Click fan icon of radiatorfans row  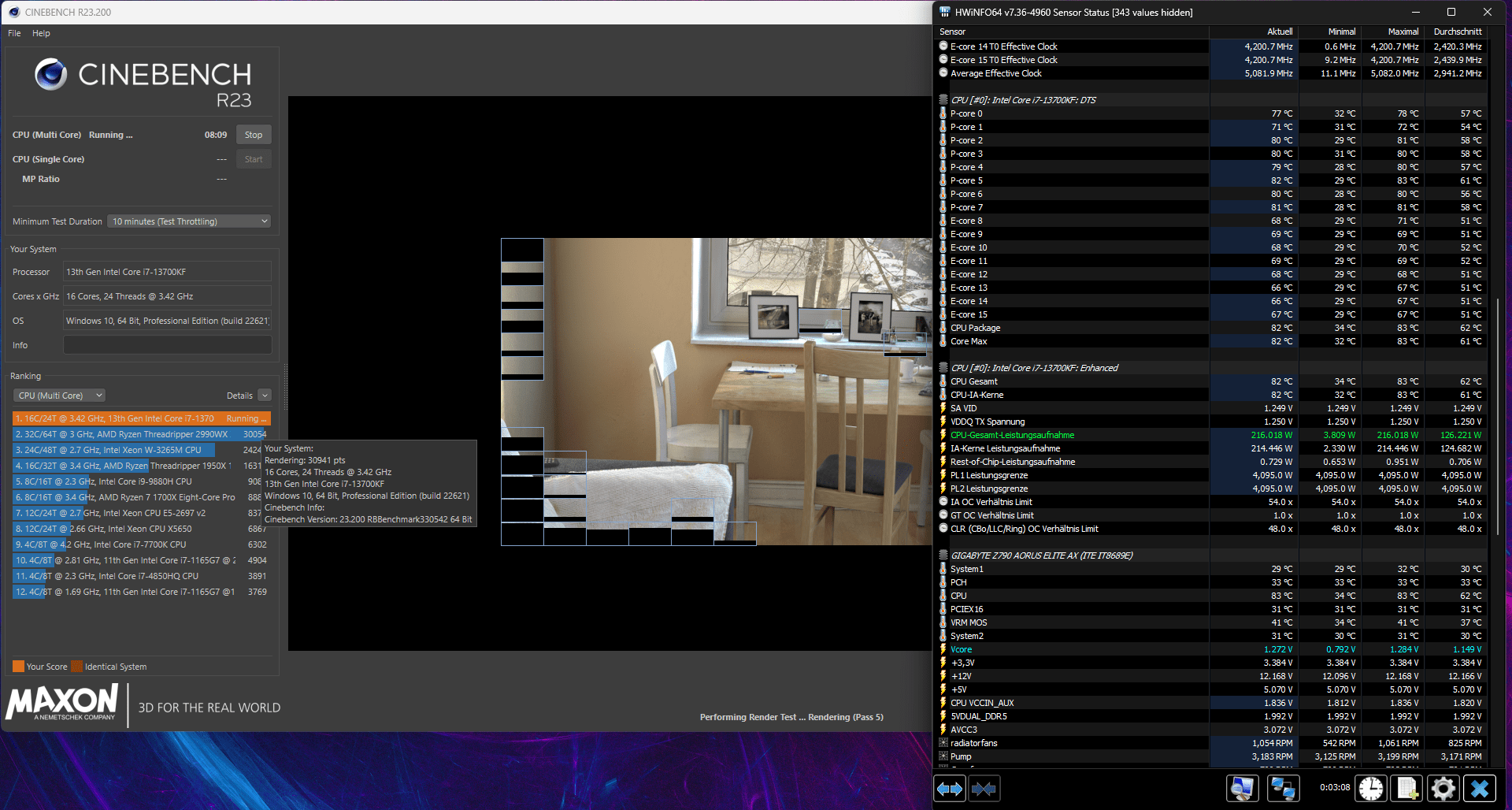pos(943,743)
